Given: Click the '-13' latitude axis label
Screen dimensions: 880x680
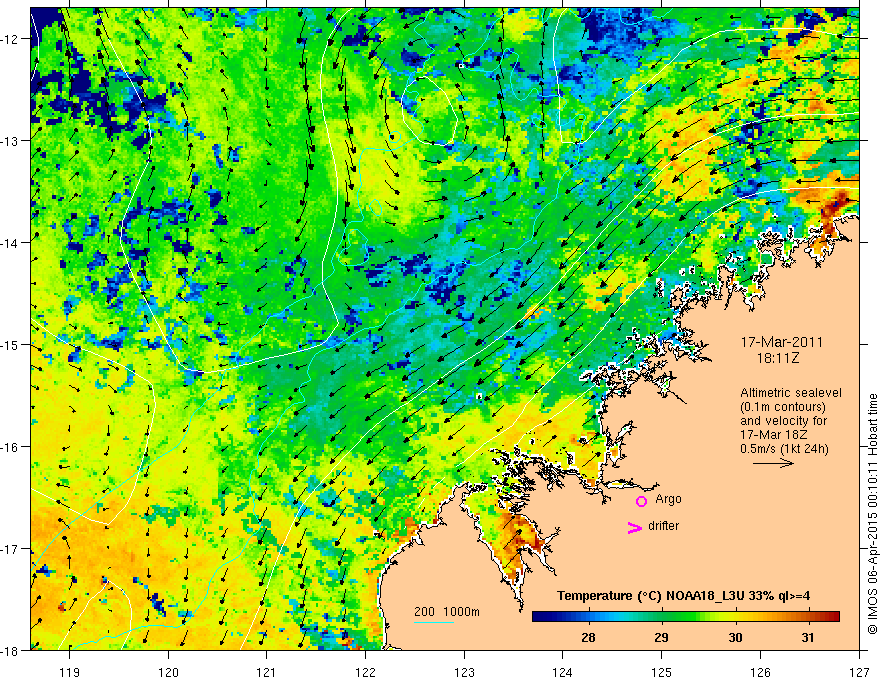Looking at the screenshot, I should click(x=11, y=141).
